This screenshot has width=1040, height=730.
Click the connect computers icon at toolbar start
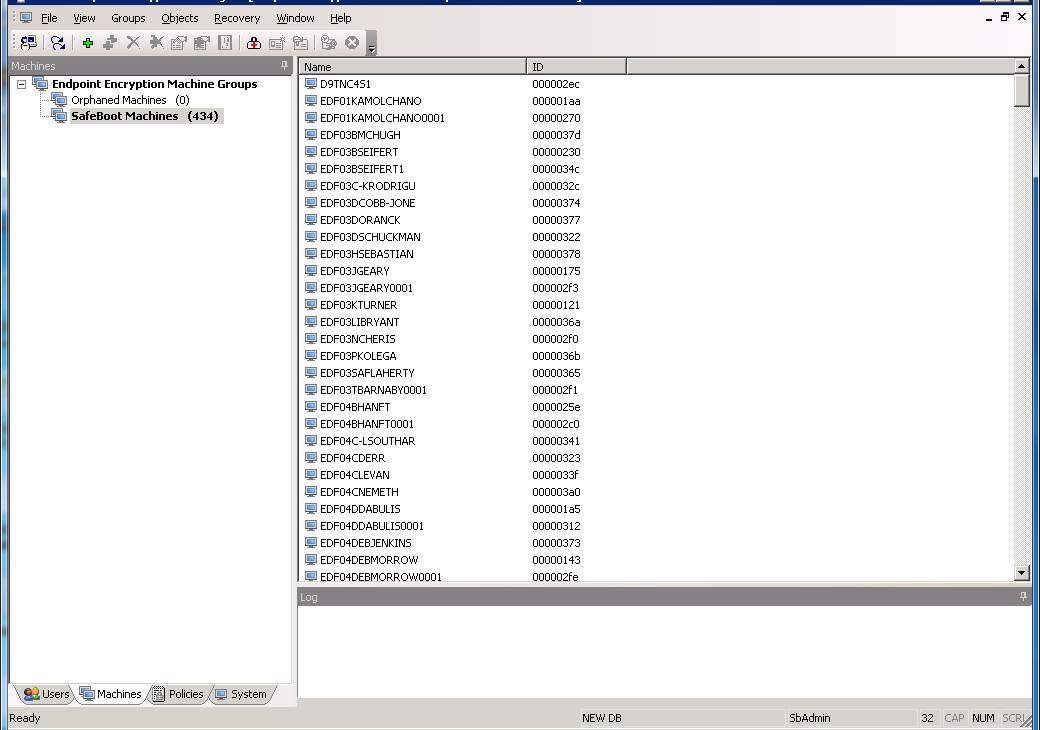pyautogui.click(x=28, y=43)
